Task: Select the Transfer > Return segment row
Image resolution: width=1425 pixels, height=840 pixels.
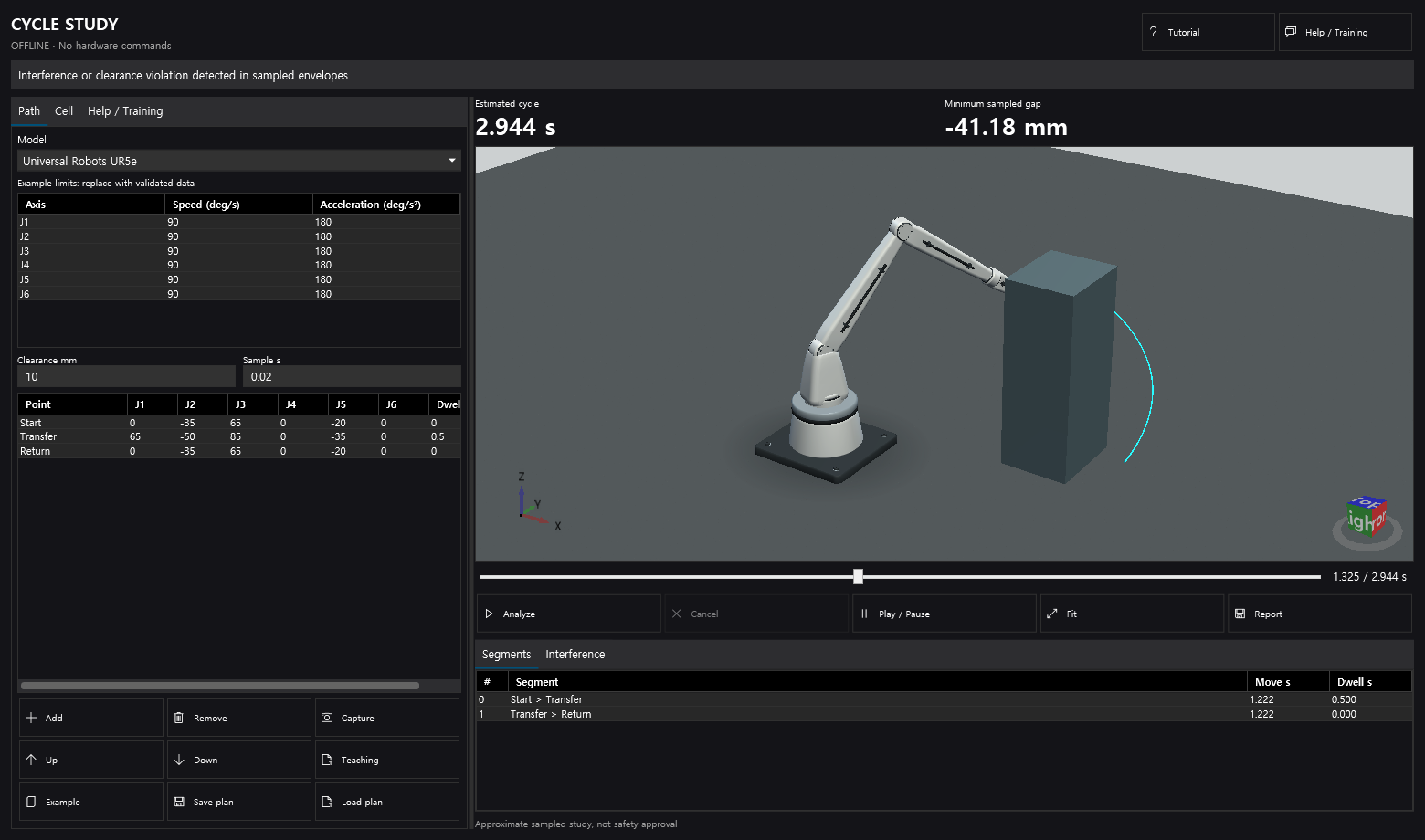Action: [945, 714]
